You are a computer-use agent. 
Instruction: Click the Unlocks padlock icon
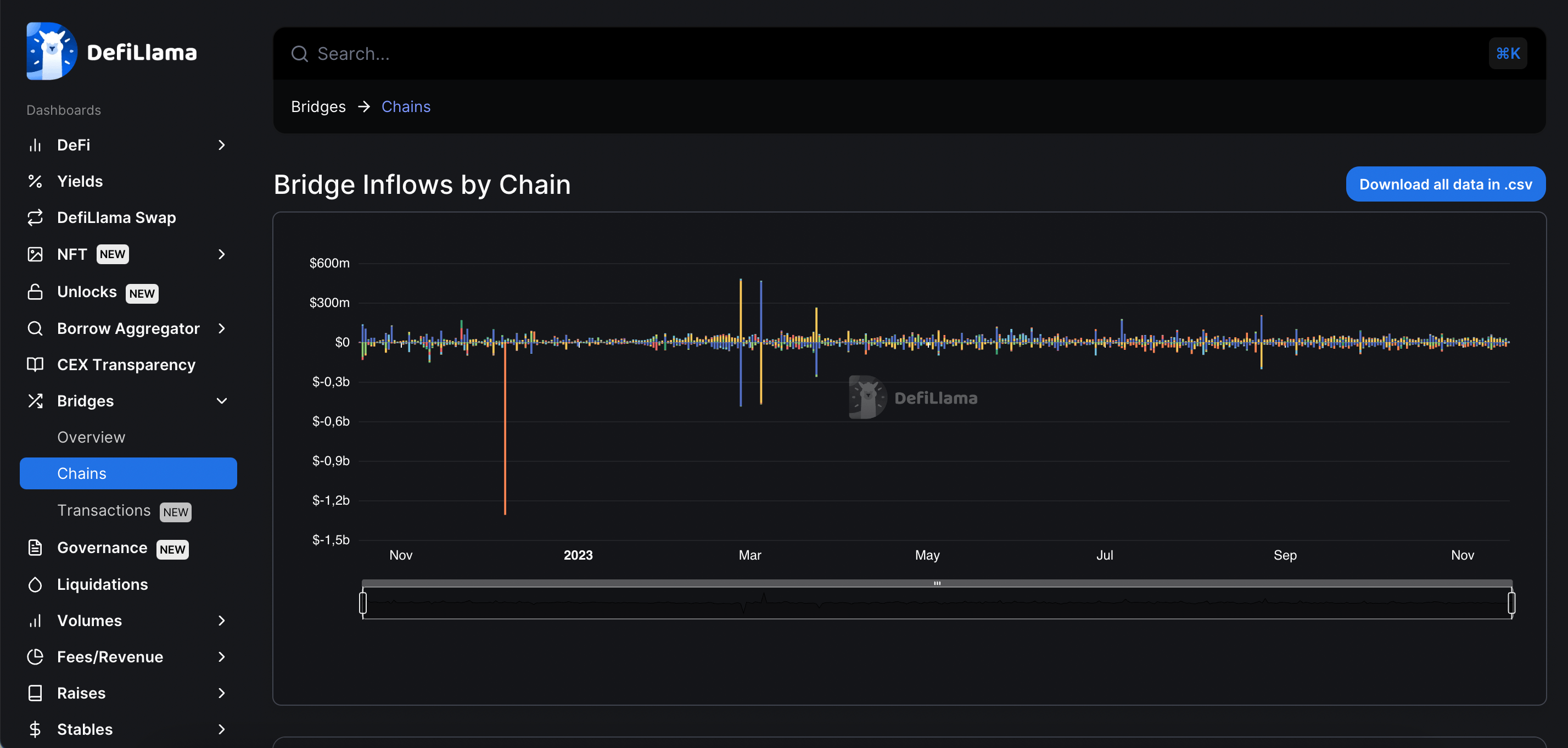tap(35, 292)
